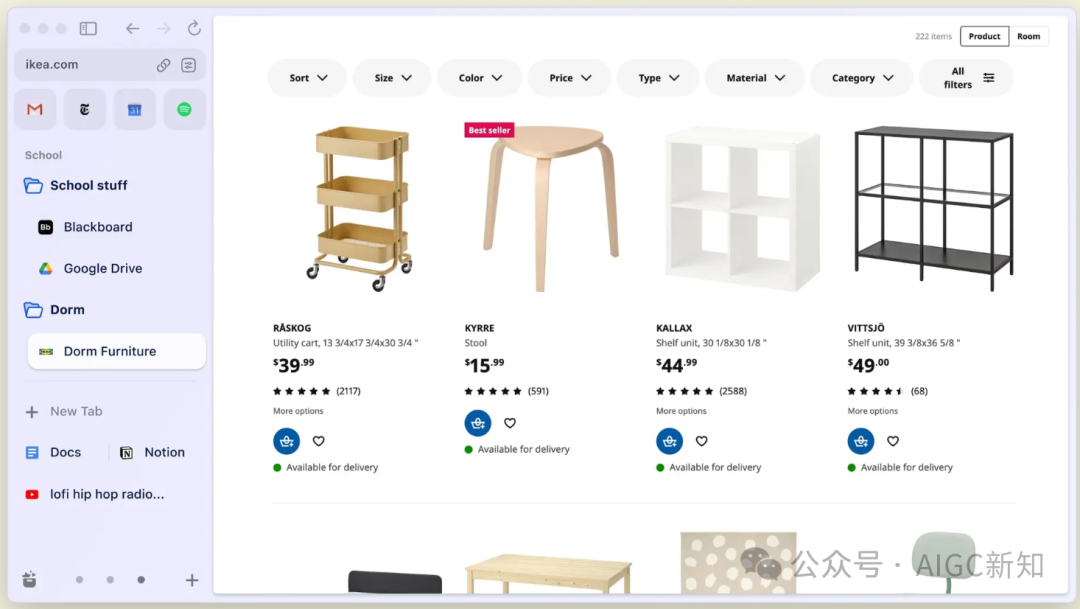Favorite the VITTSJÖ shelf unit with heart

[x=893, y=441]
